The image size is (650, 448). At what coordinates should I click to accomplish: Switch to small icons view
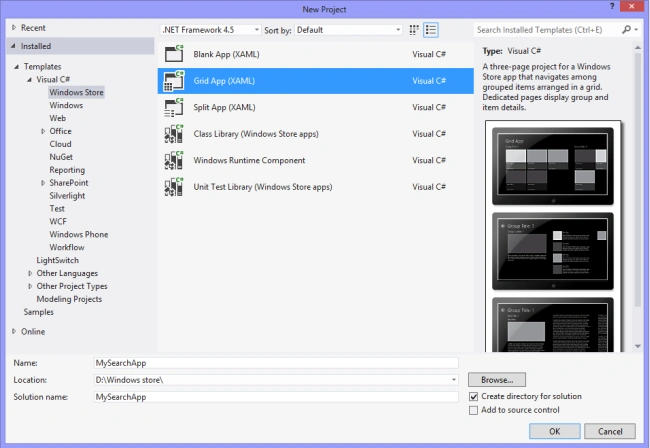[414, 30]
